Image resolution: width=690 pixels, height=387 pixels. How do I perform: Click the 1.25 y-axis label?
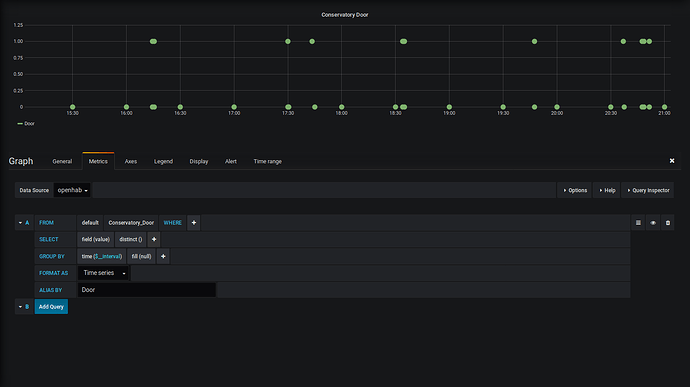[x=18, y=25]
